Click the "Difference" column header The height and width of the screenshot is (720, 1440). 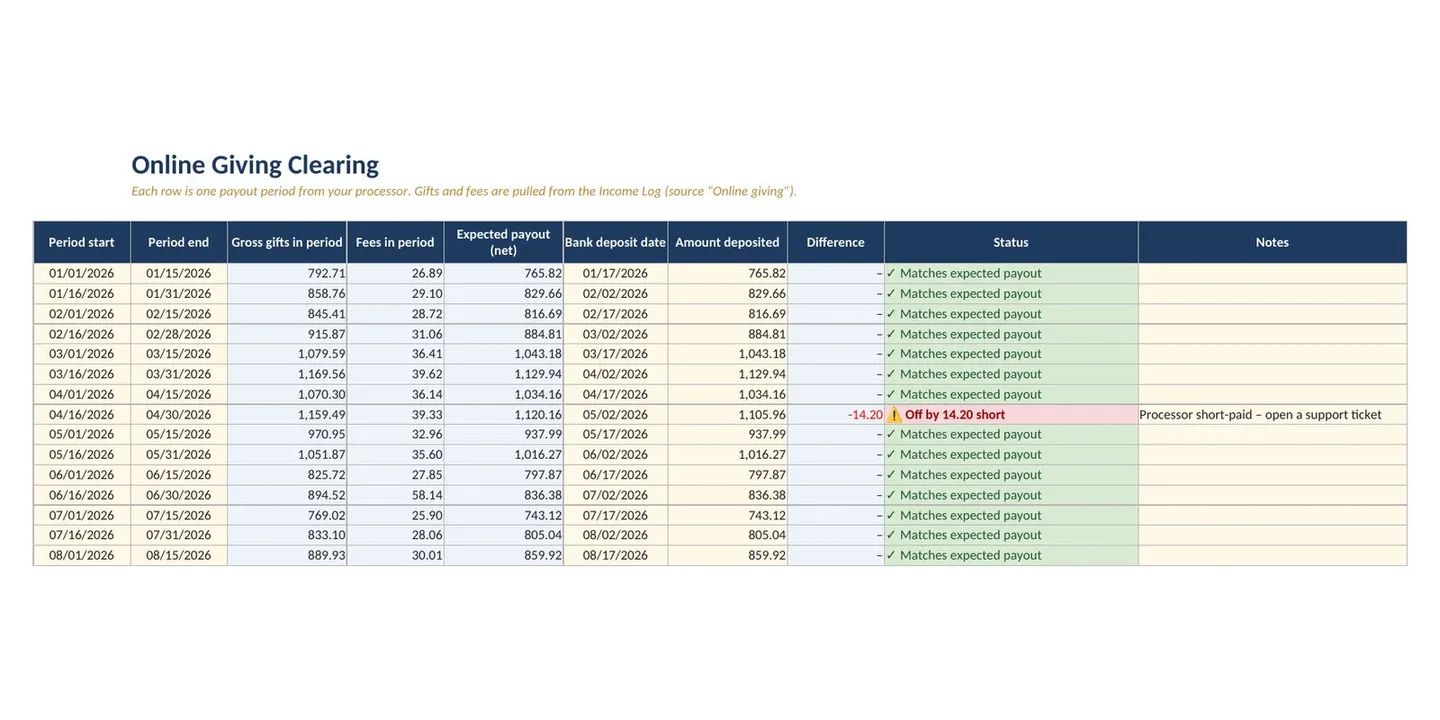point(836,242)
